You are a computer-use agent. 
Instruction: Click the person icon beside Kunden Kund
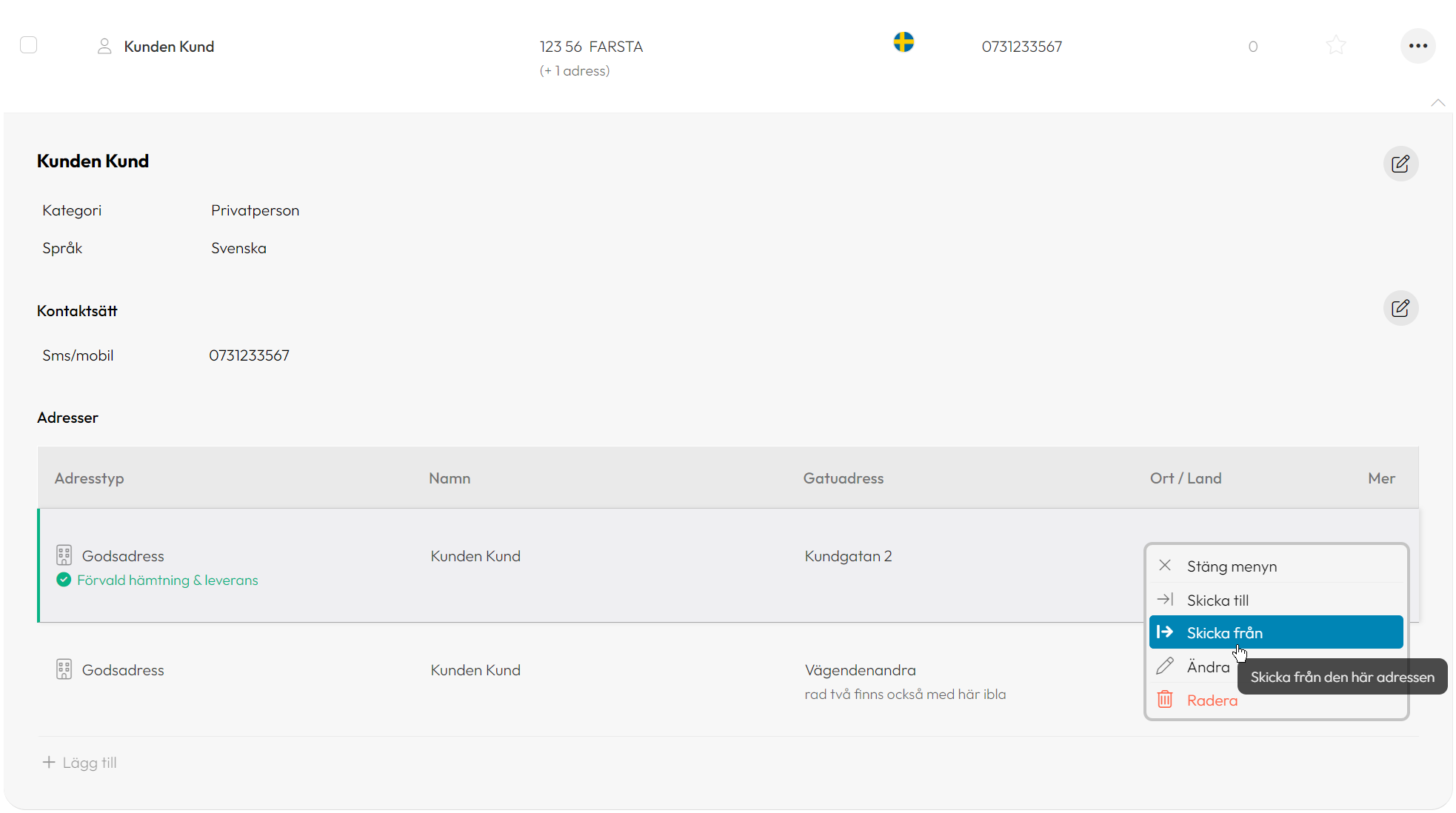pyautogui.click(x=104, y=46)
